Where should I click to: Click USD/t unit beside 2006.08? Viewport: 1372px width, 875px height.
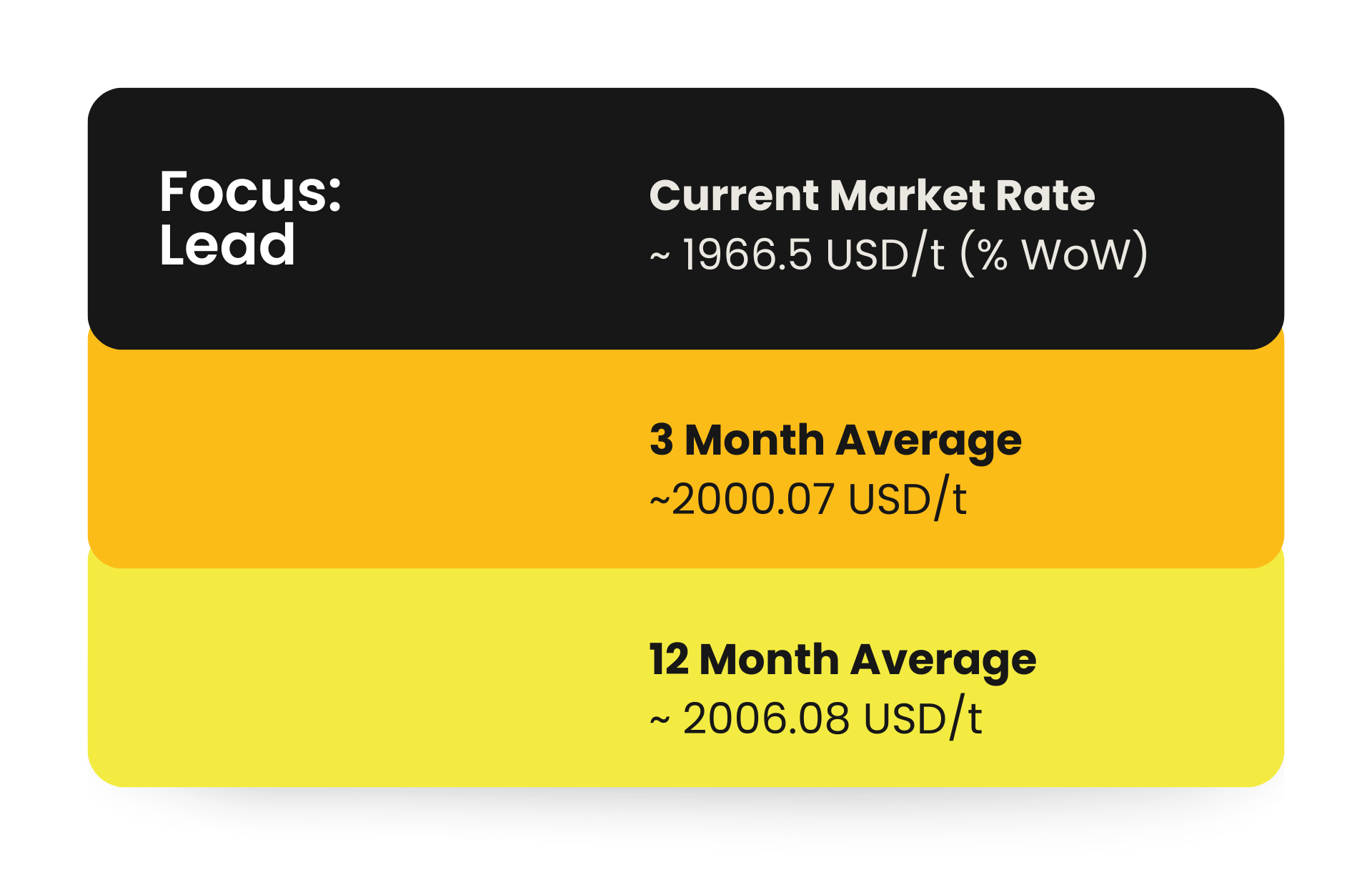[923, 718]
